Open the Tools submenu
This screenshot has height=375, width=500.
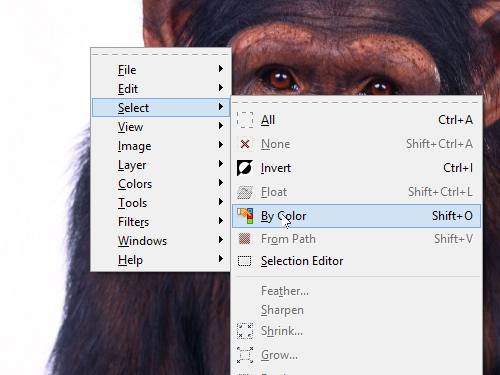coord(160,203)
